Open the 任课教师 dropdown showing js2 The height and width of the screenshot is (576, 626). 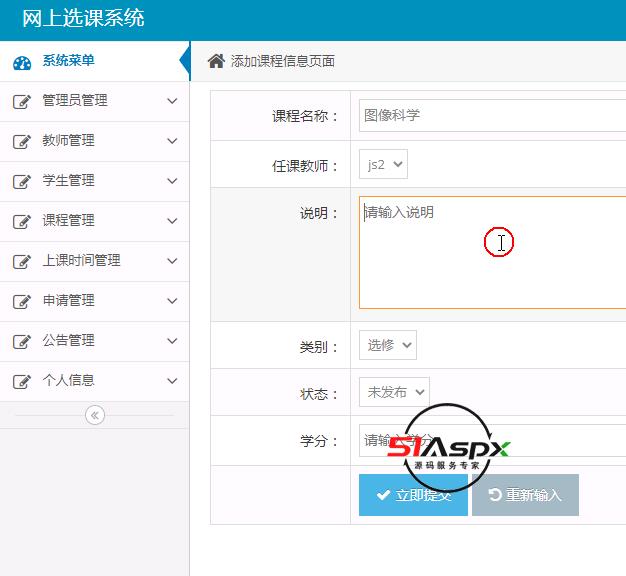383,164
